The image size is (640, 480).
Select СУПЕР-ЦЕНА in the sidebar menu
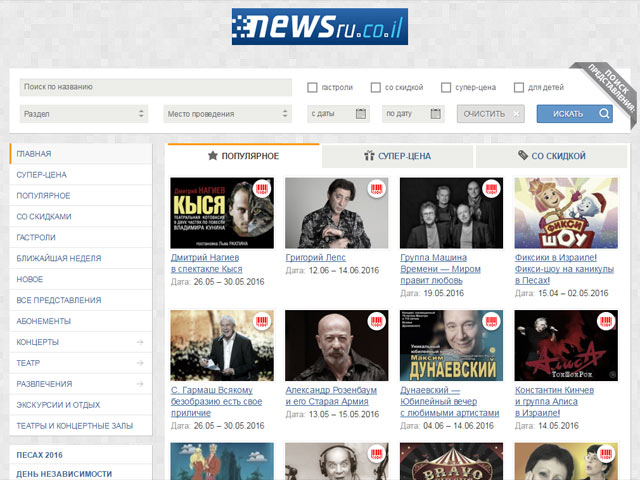pos(81,175)
